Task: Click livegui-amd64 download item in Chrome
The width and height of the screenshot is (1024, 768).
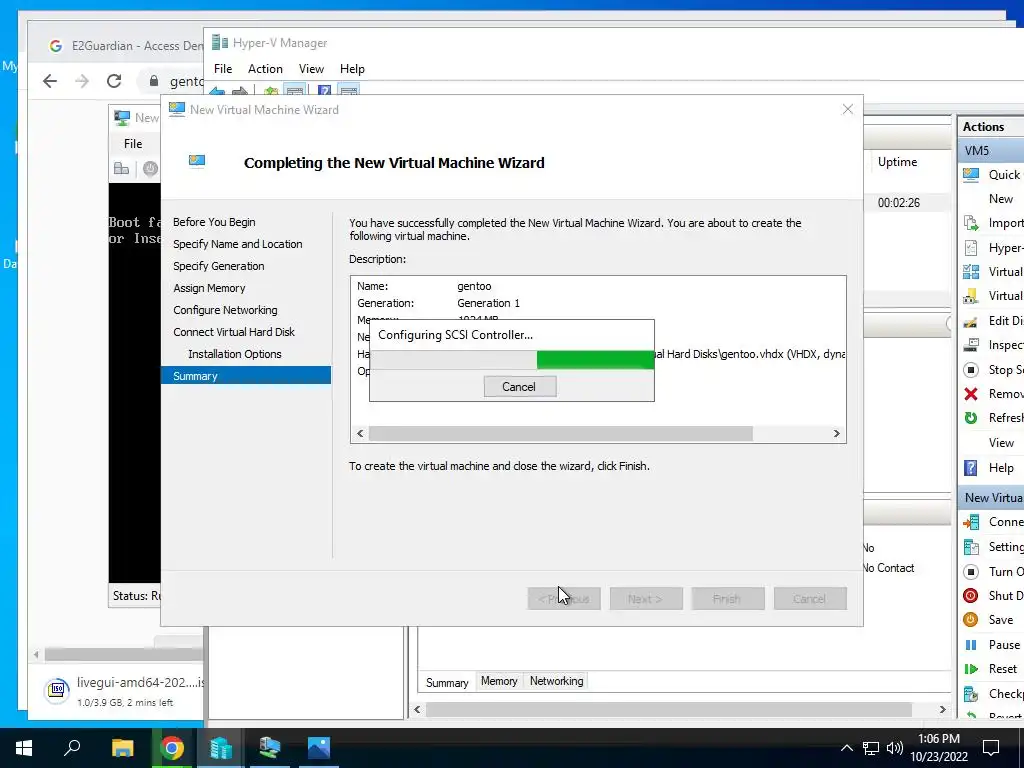Action: click(x=124, y=692)
